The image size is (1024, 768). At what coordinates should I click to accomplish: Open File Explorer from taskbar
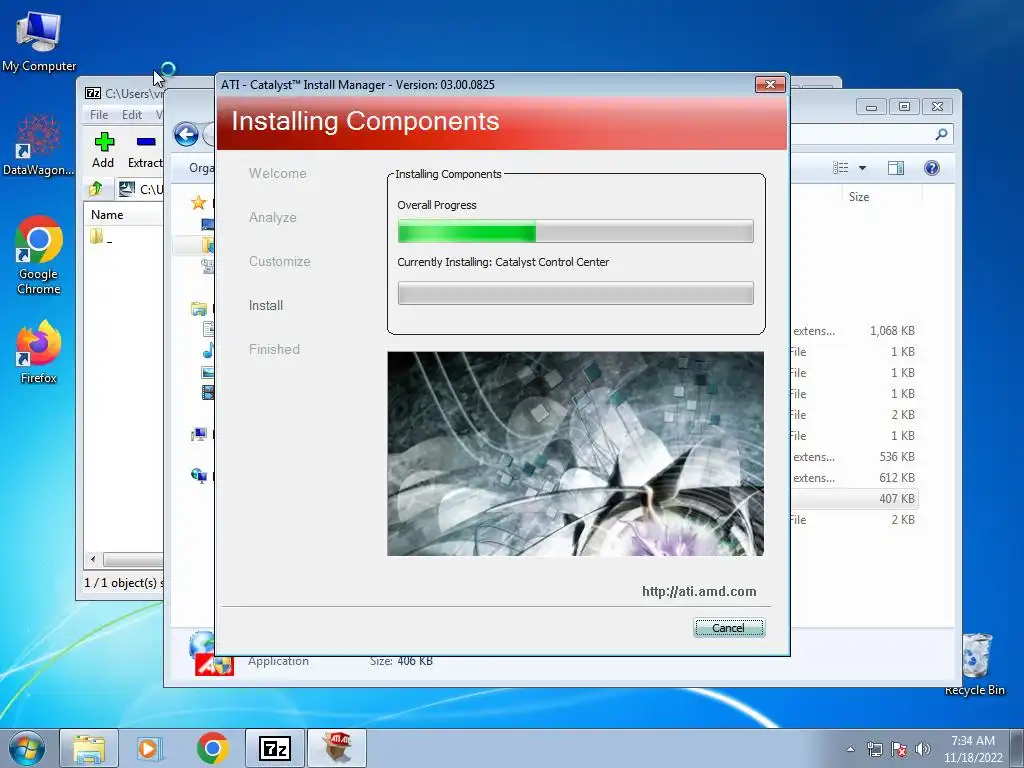coord(89,748)
